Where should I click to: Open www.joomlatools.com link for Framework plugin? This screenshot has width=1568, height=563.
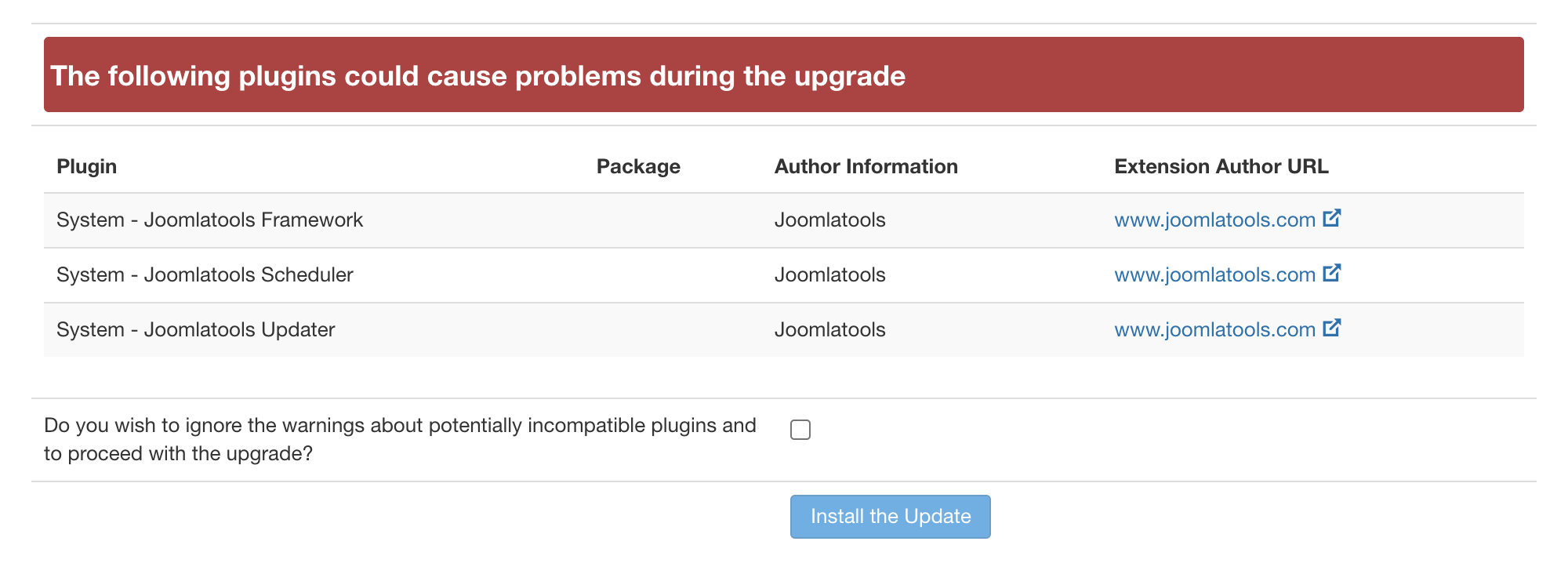1214,220
